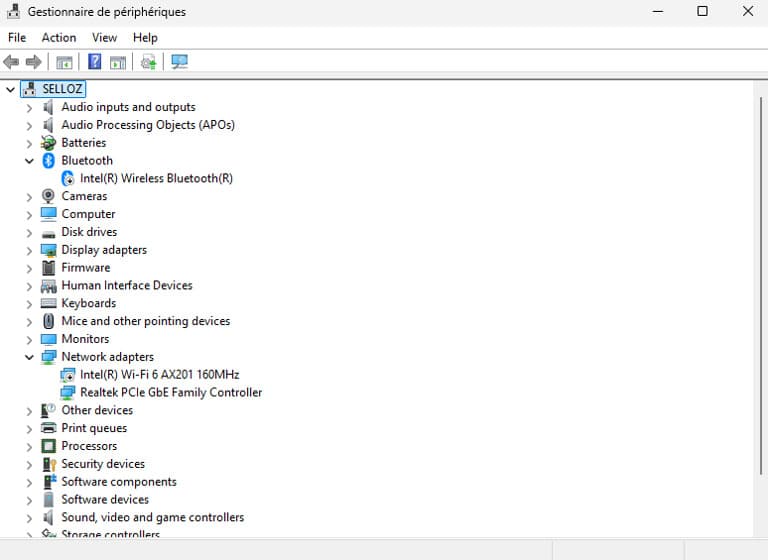Click the Bluetooth category icon

[49, 160]
